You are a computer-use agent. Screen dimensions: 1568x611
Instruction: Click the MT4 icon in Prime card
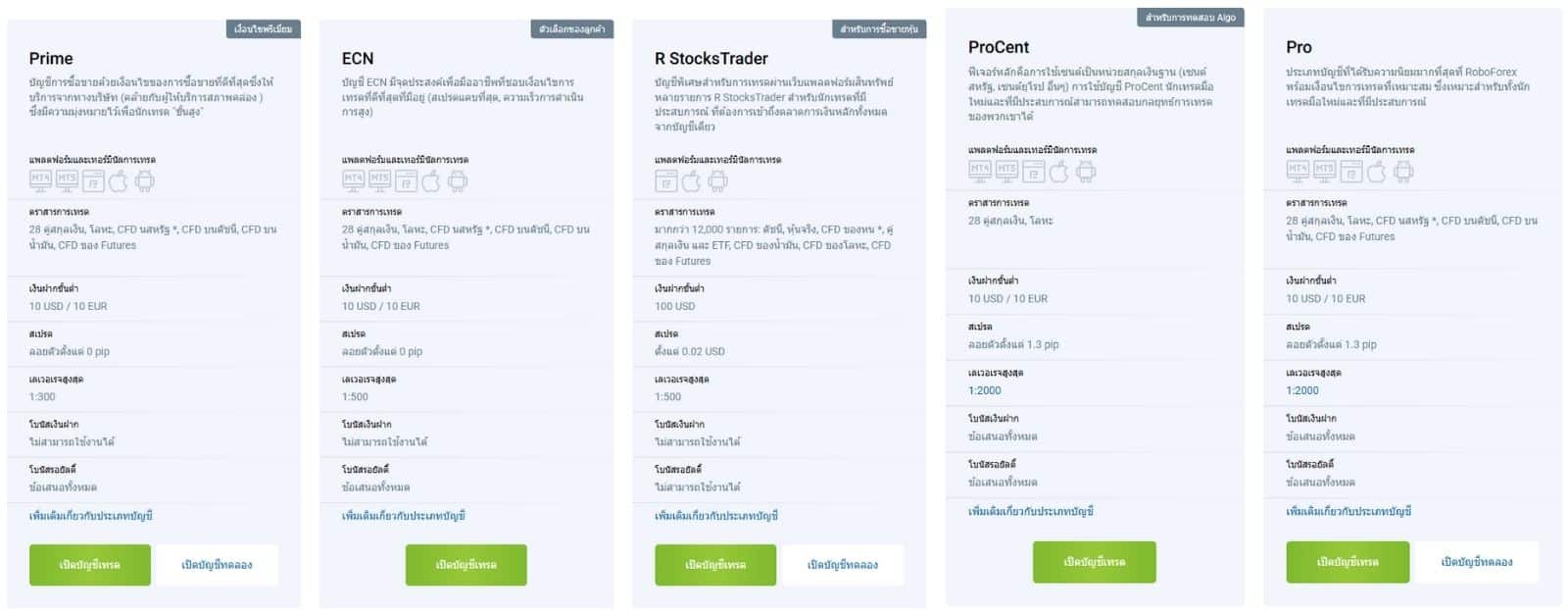pyautogui.click(x=40, y=180)
